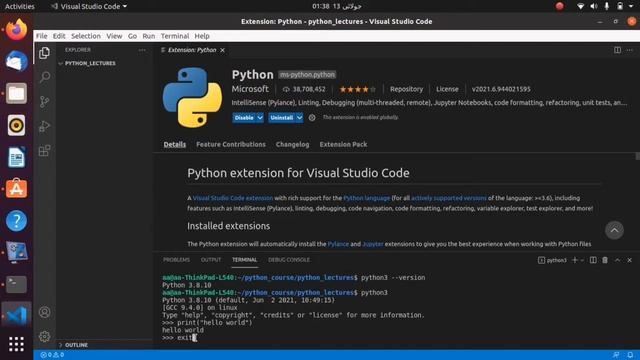The height and width of the screenshot is (360, 640).
Task: Switch to the OUTPUT panel tab
Action: coord(211,260)
